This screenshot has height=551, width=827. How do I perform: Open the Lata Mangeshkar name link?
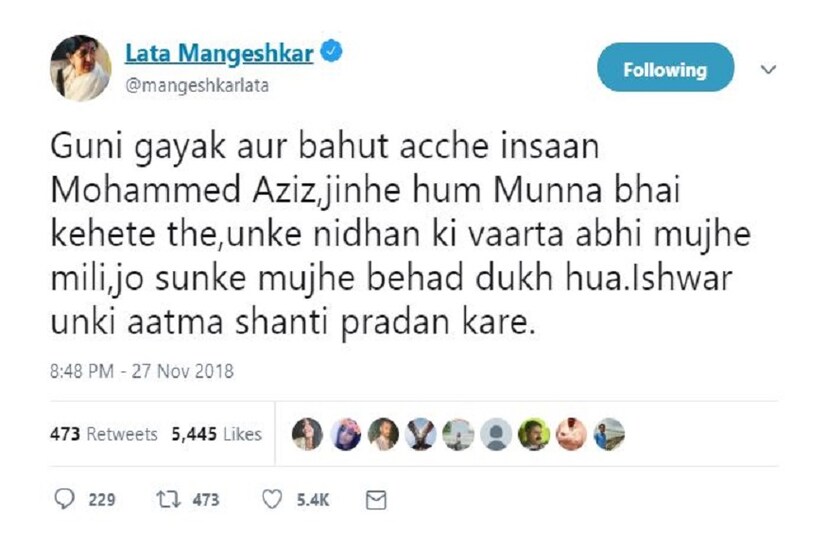tap(219, 56)
